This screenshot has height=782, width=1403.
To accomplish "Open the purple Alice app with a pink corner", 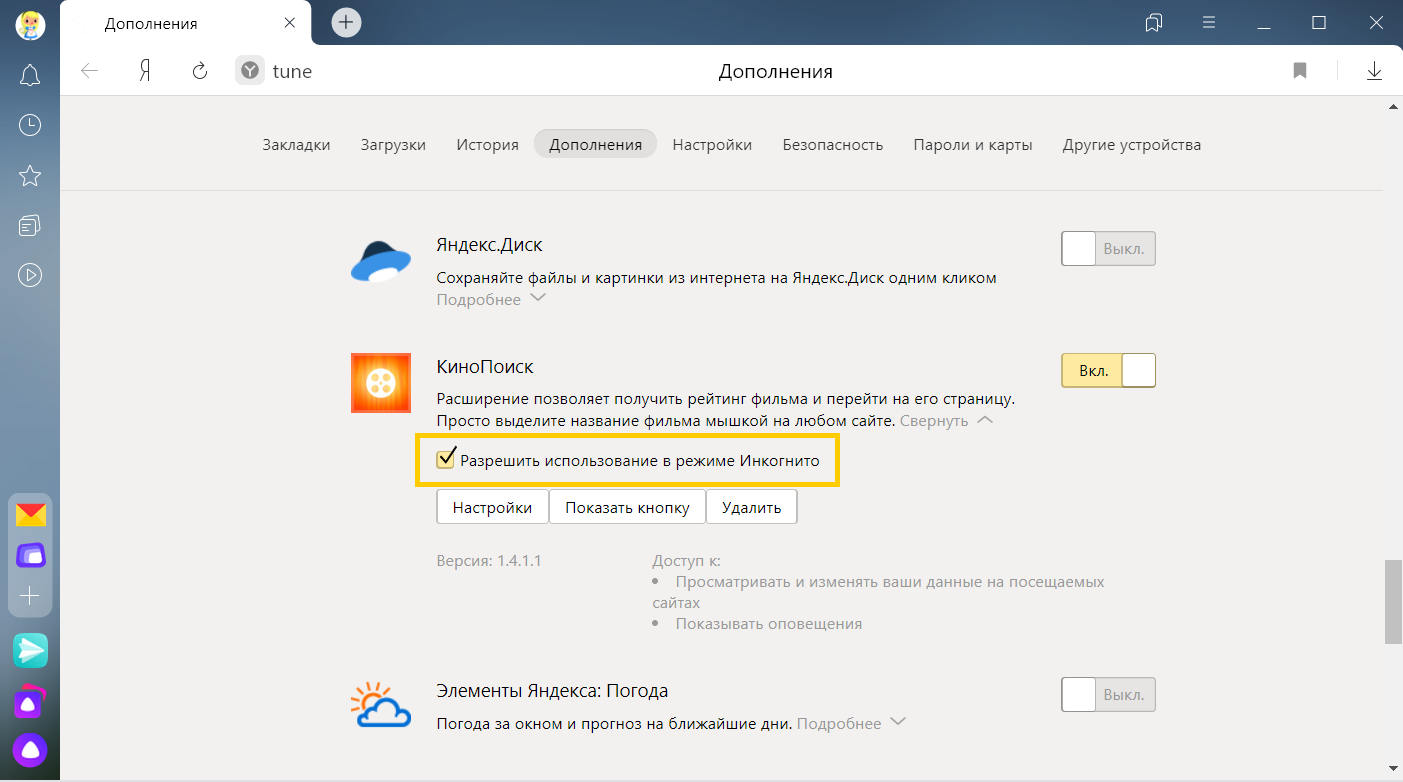I will pos(28,702).
